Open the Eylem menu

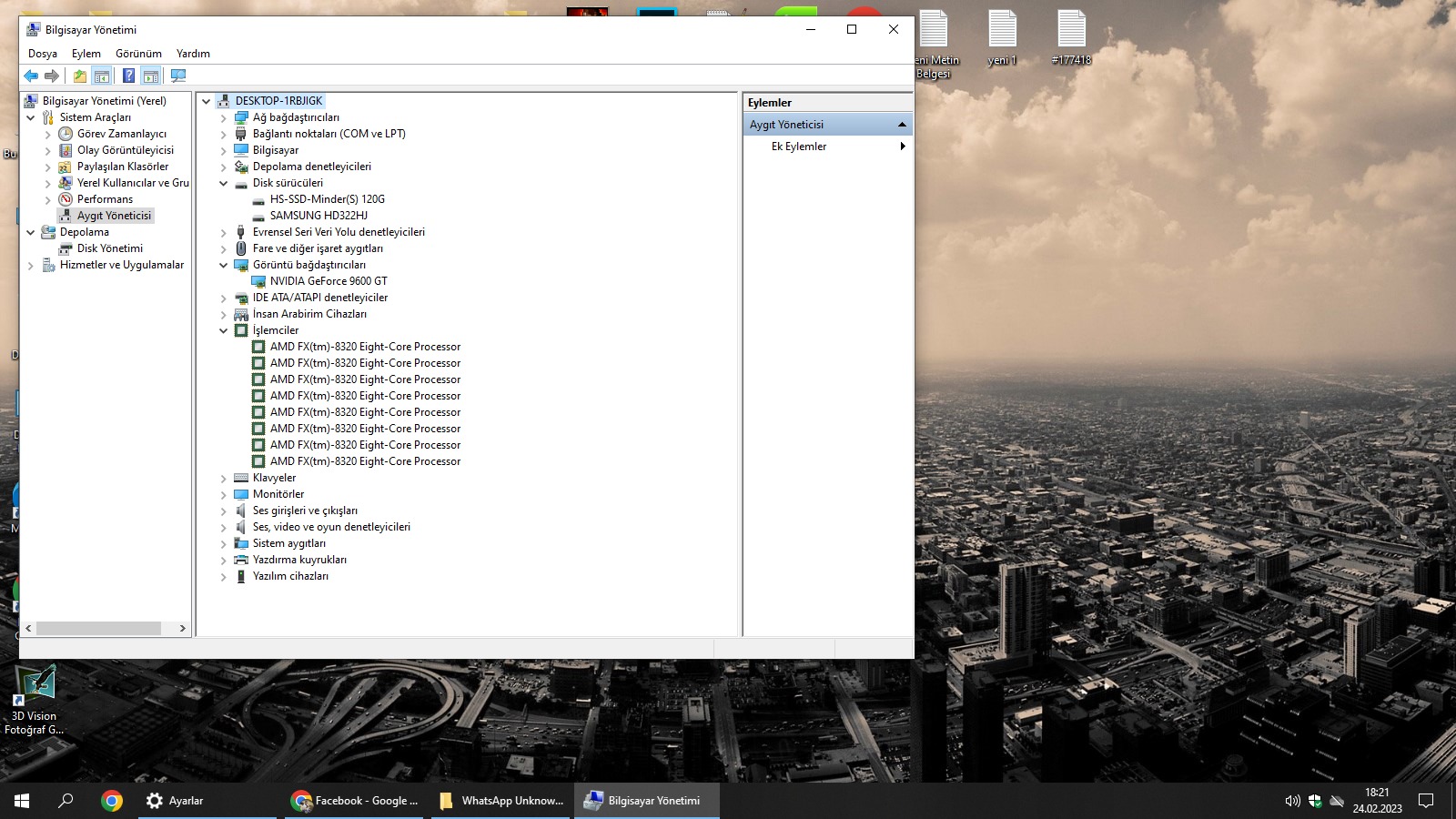click(86, 54)
